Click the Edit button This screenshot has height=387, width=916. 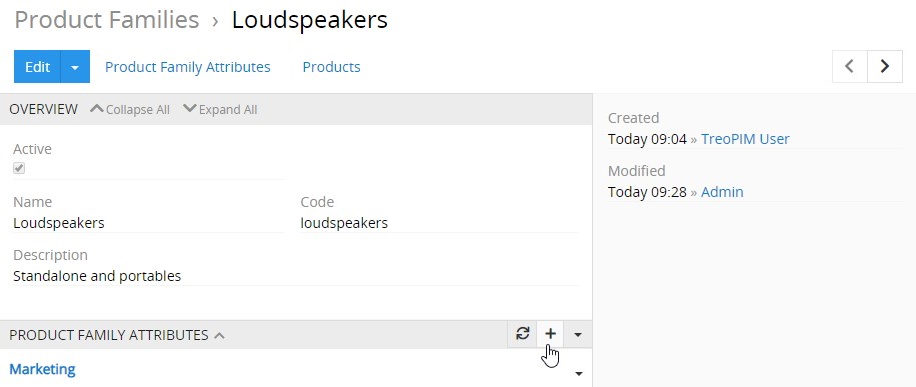[x=37, y=67]
